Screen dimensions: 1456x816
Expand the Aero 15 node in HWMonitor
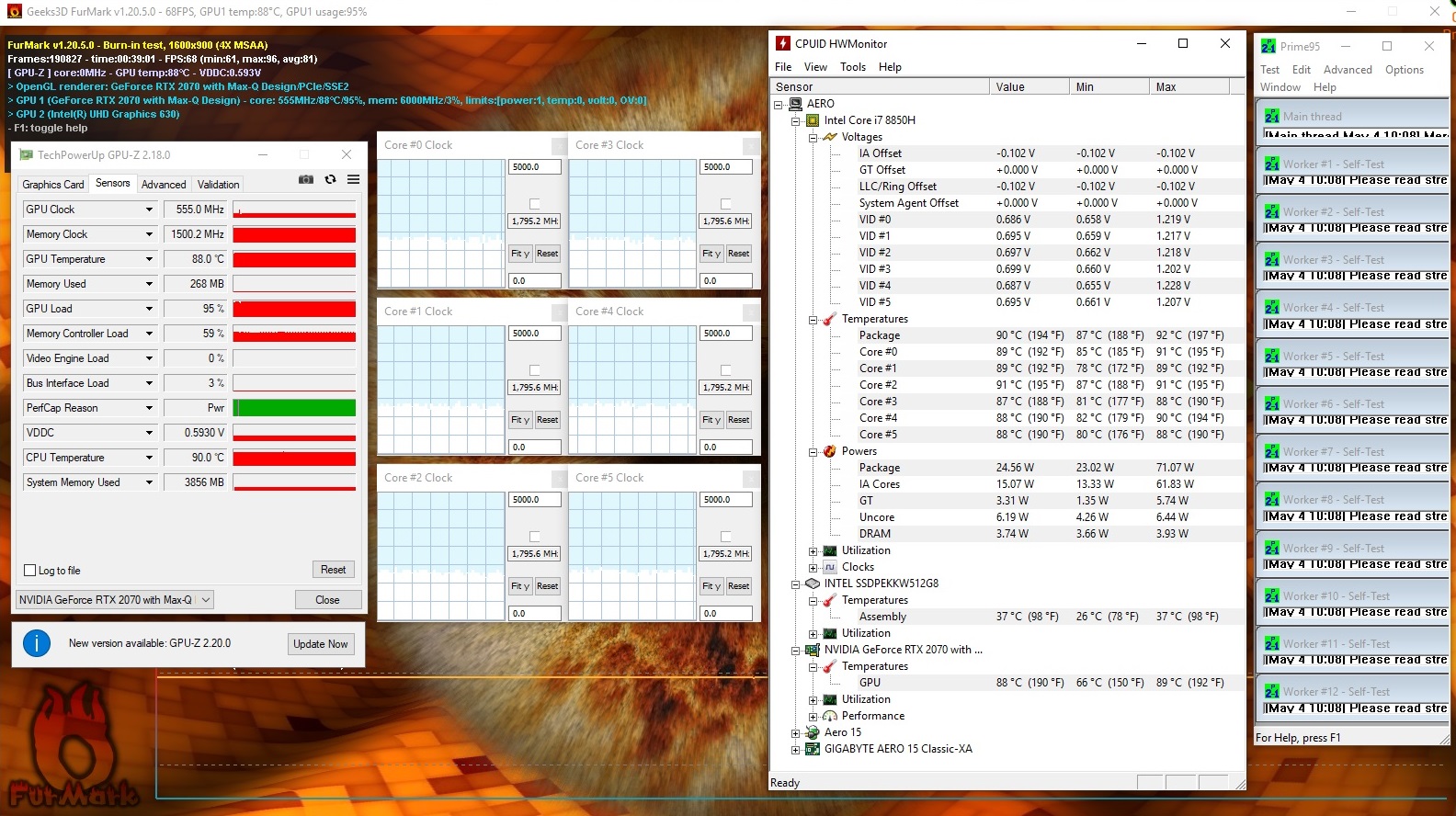796,732
